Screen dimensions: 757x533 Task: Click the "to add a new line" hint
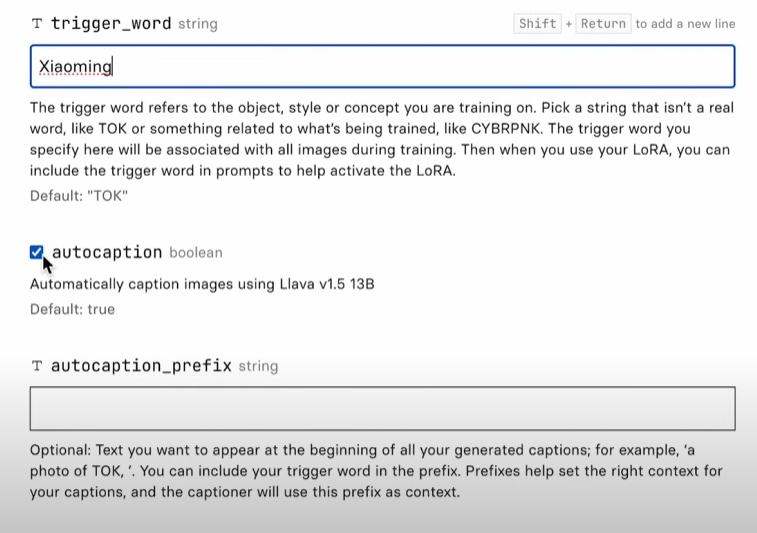click(x=685, y=23)
